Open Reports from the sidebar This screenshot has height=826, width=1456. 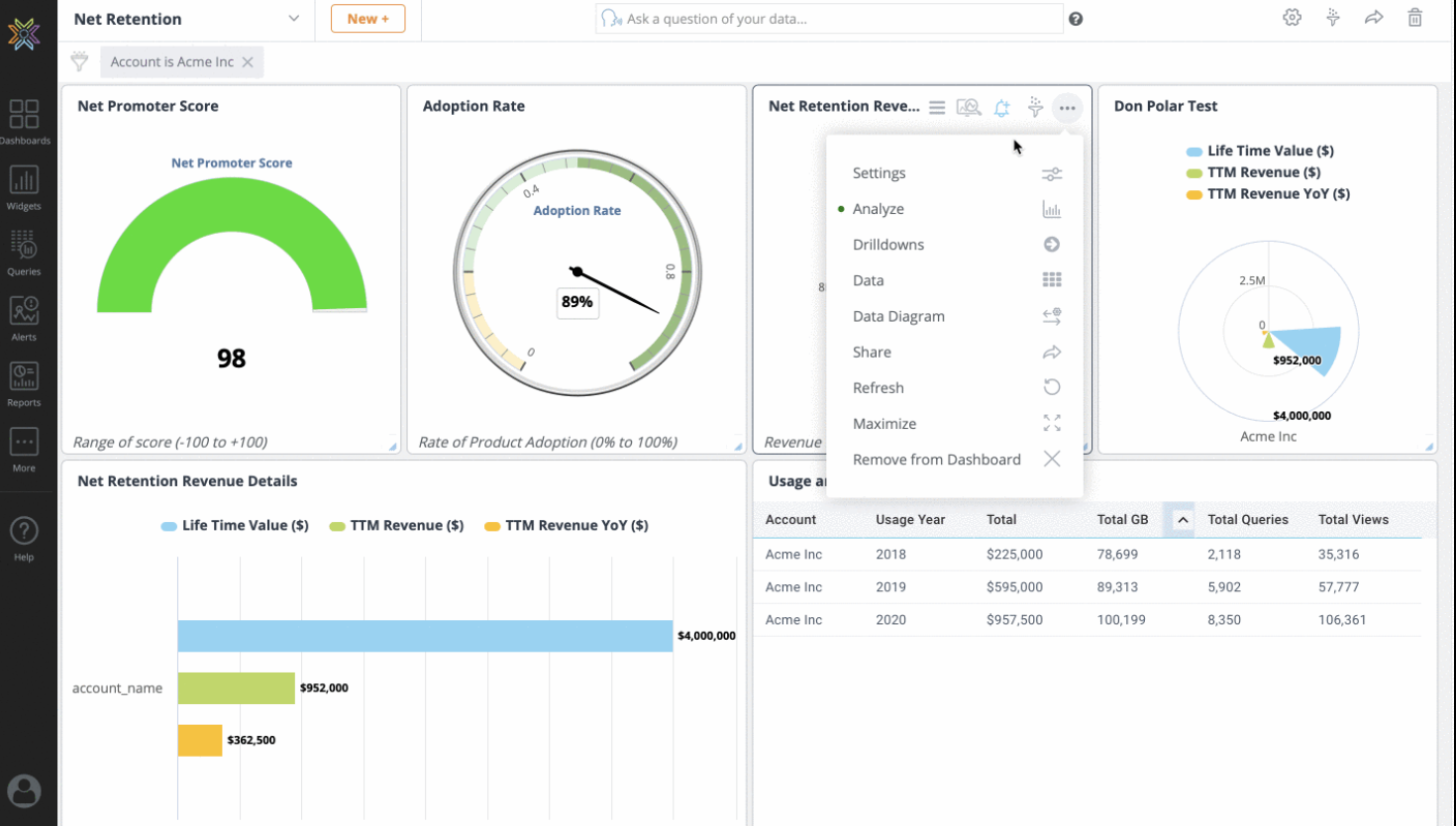[24, 383]
